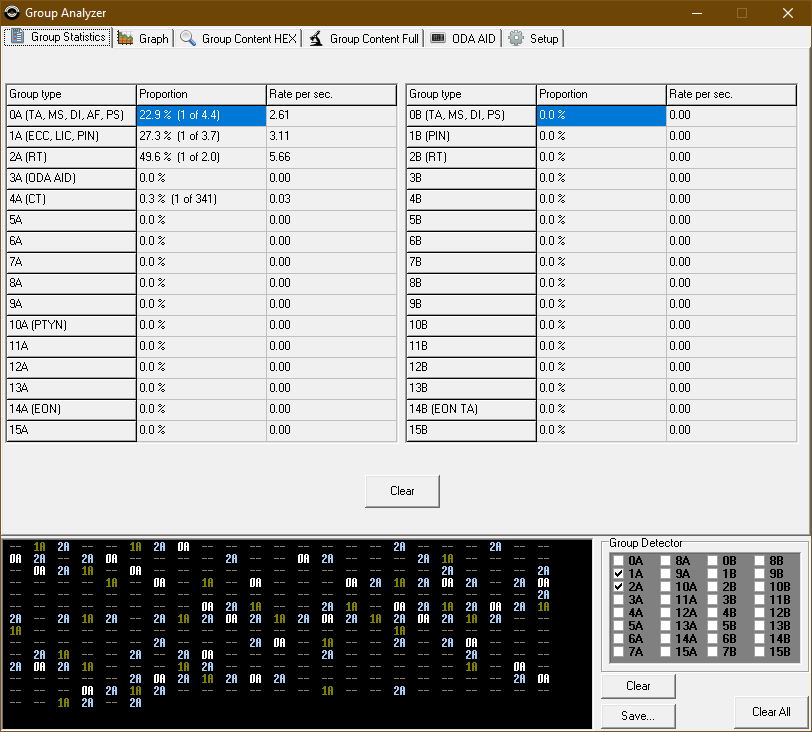Enable the 3B checkbox in Group Detector
The width and height of the screenshot is (812, 732).
click(x=713, y=600)
